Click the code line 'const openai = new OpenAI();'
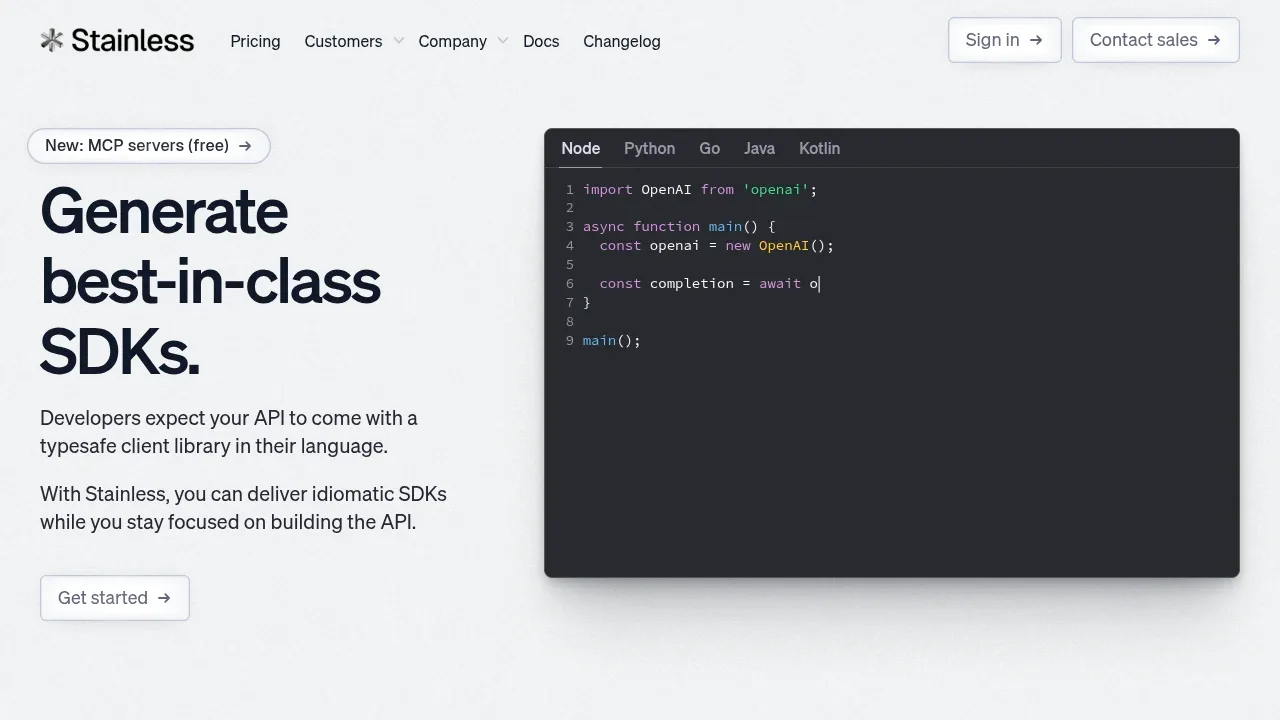 point(716,246)
